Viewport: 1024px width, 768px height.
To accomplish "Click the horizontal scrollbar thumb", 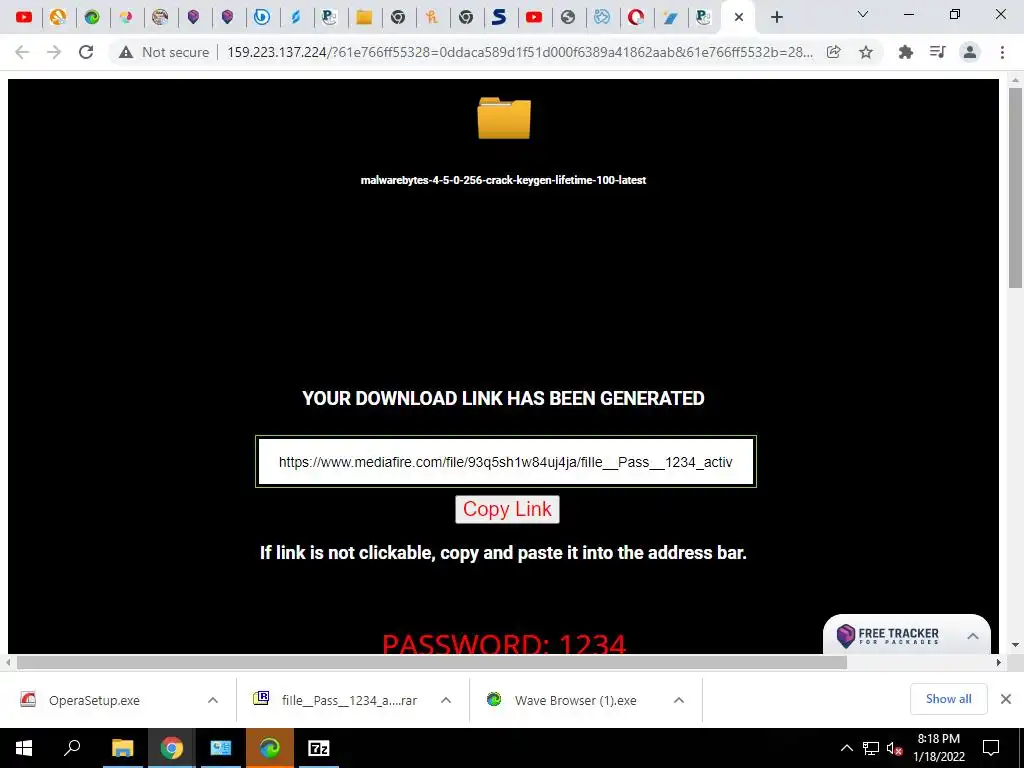I will (x=432, y=662).
